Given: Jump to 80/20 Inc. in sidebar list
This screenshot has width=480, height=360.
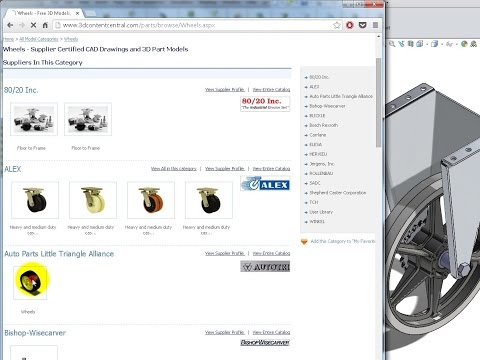Looking at the screenshot, I should 319,77.
